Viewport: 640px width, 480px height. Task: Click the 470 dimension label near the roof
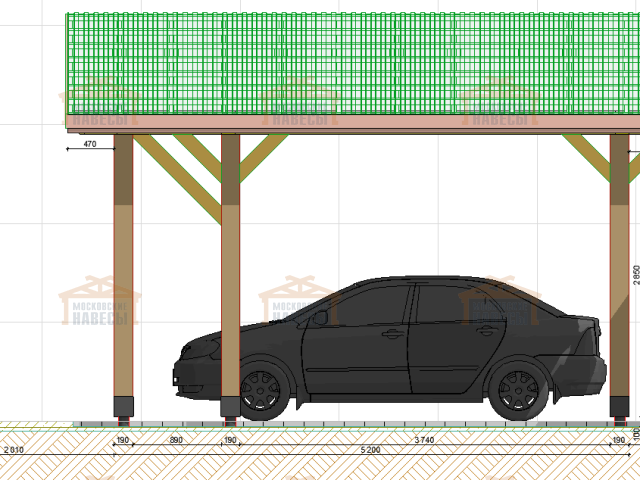(x=89, y=145)
